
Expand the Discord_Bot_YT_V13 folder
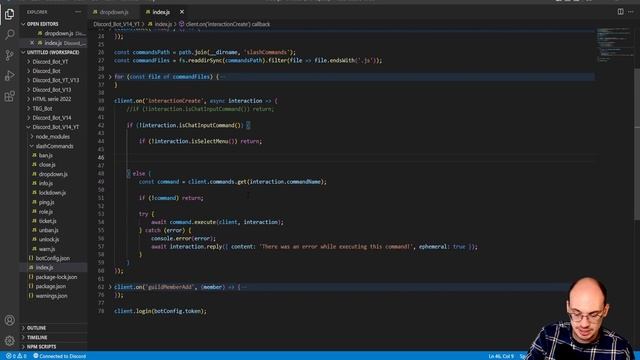(56, 80)
